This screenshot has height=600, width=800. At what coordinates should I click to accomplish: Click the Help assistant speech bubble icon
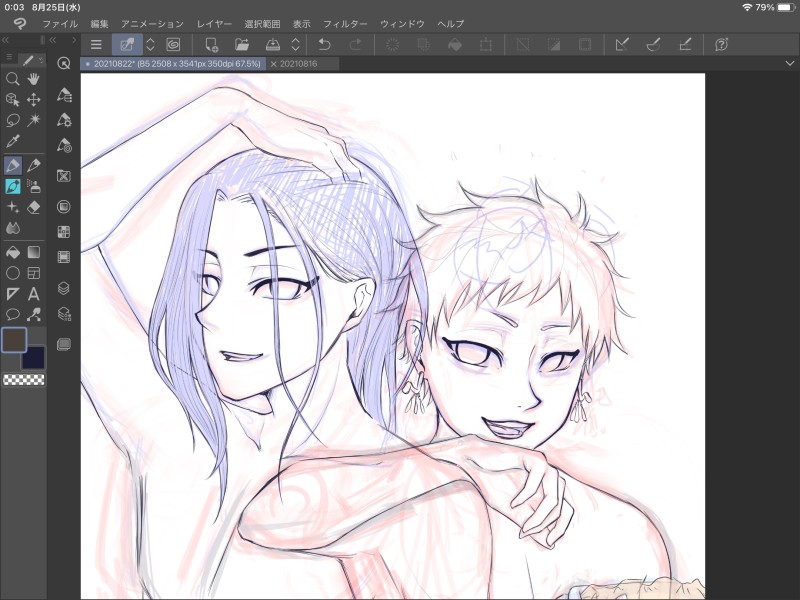721,45
